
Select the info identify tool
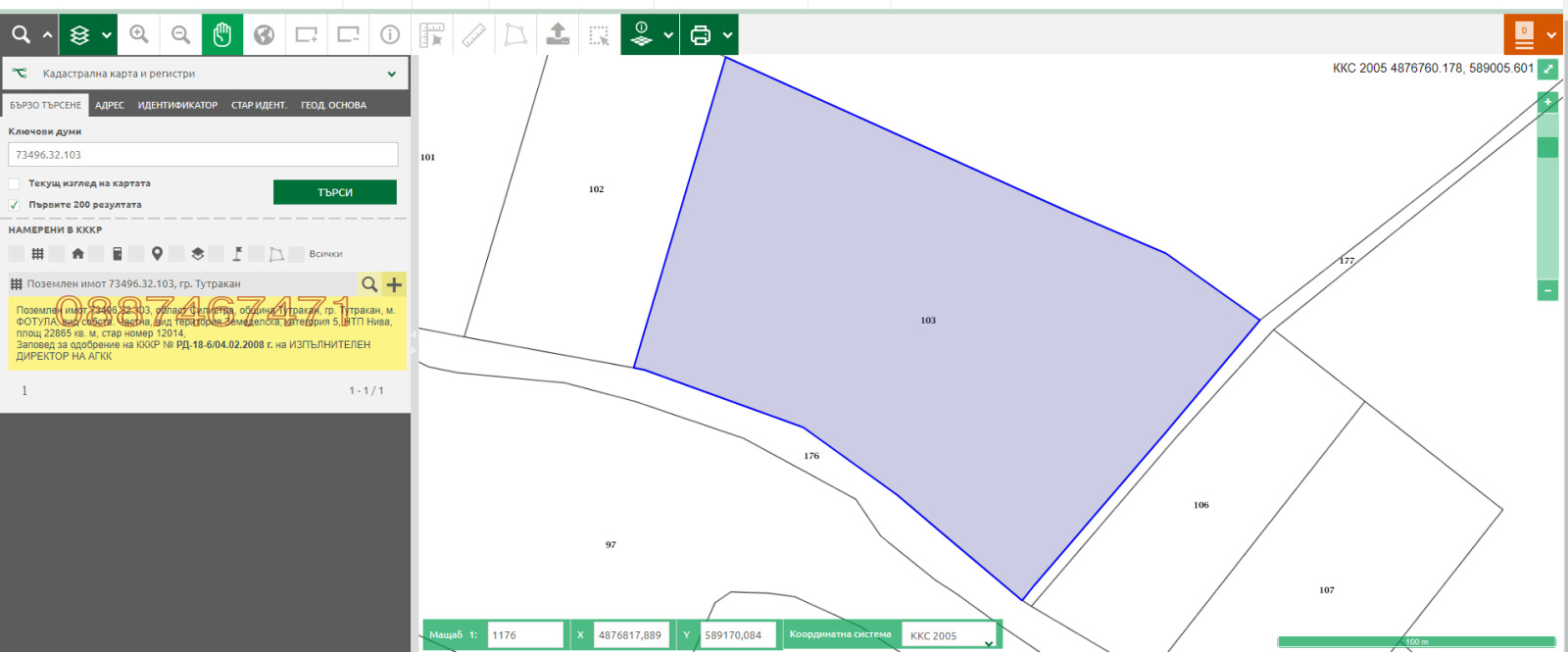click(x=390, y=35)
